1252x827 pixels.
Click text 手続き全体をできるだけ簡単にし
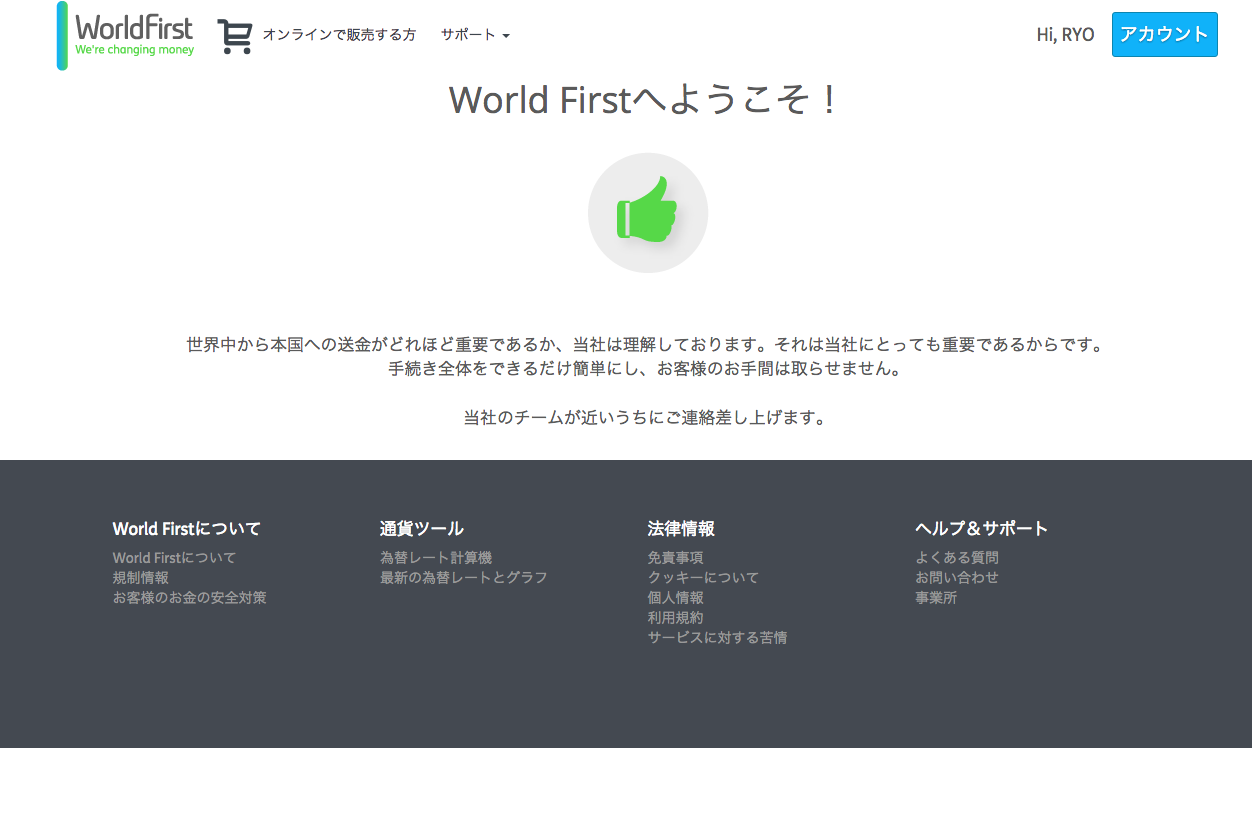[x=513, y=369]
